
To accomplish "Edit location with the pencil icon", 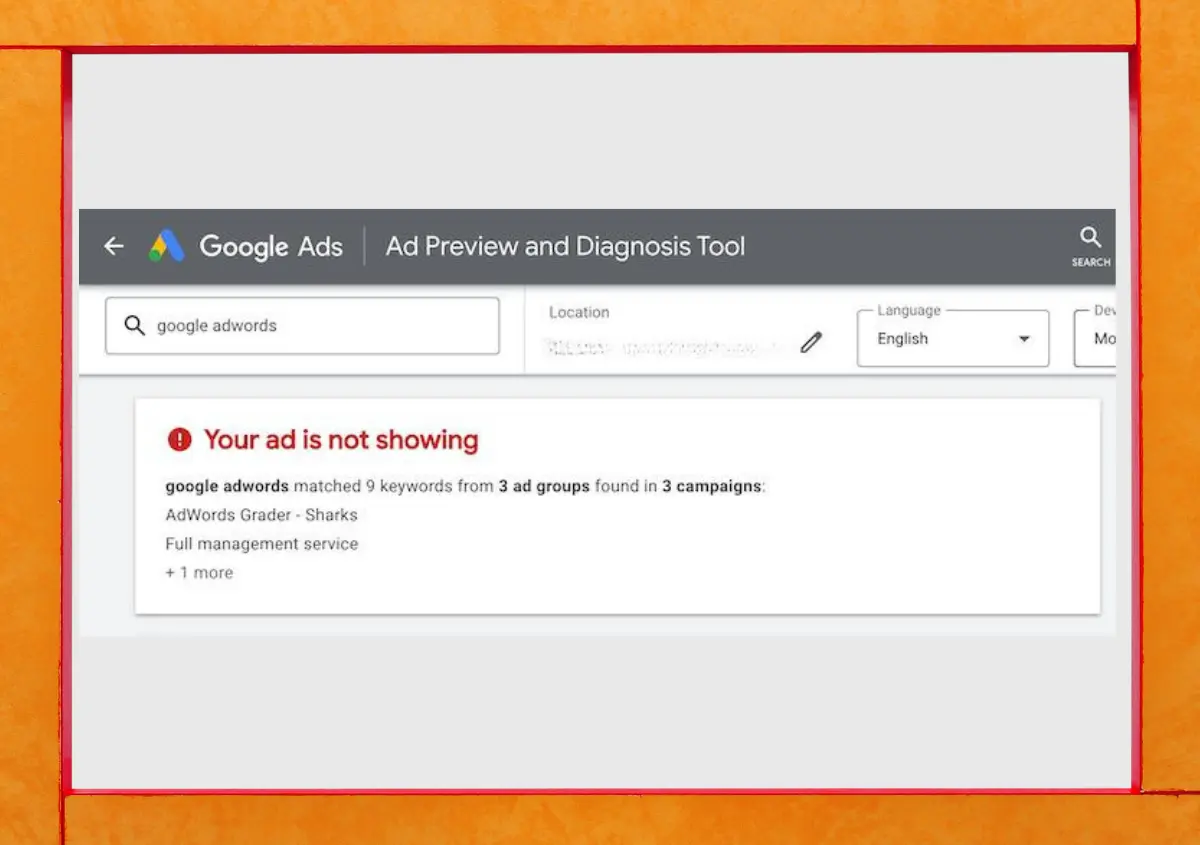I will tap(811, 343).
